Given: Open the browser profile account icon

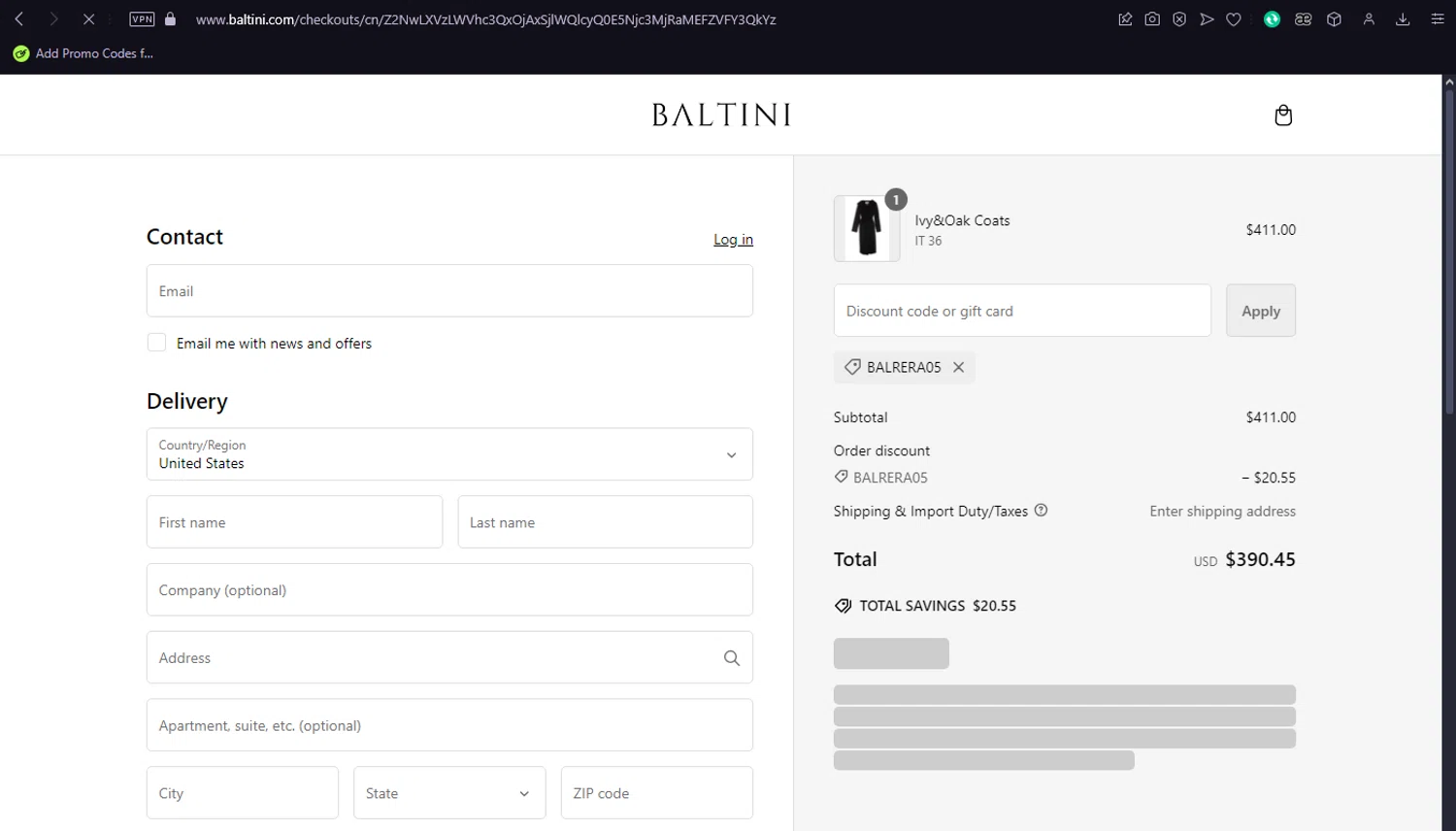Looking at the screenshot, I should pyautogui.click(x=1369, y=18).
